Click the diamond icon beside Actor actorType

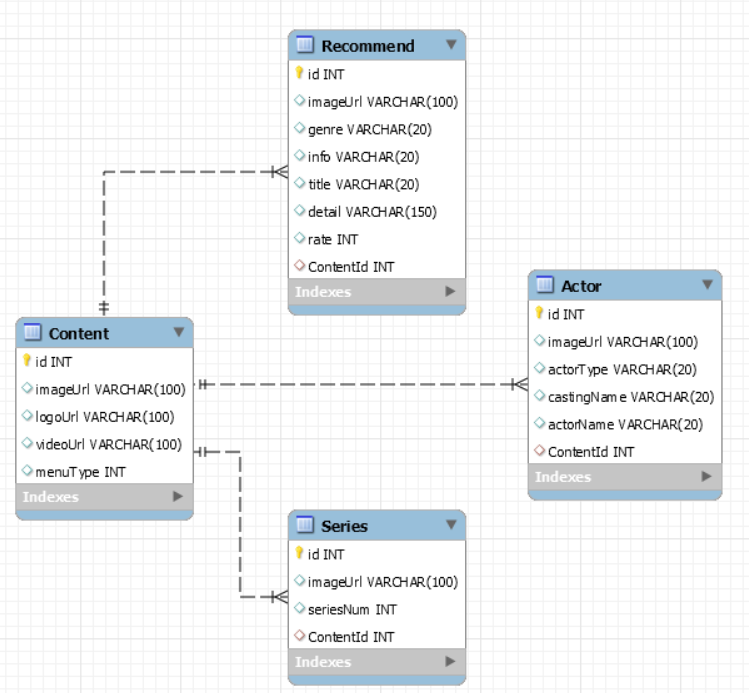click(540, 368)
